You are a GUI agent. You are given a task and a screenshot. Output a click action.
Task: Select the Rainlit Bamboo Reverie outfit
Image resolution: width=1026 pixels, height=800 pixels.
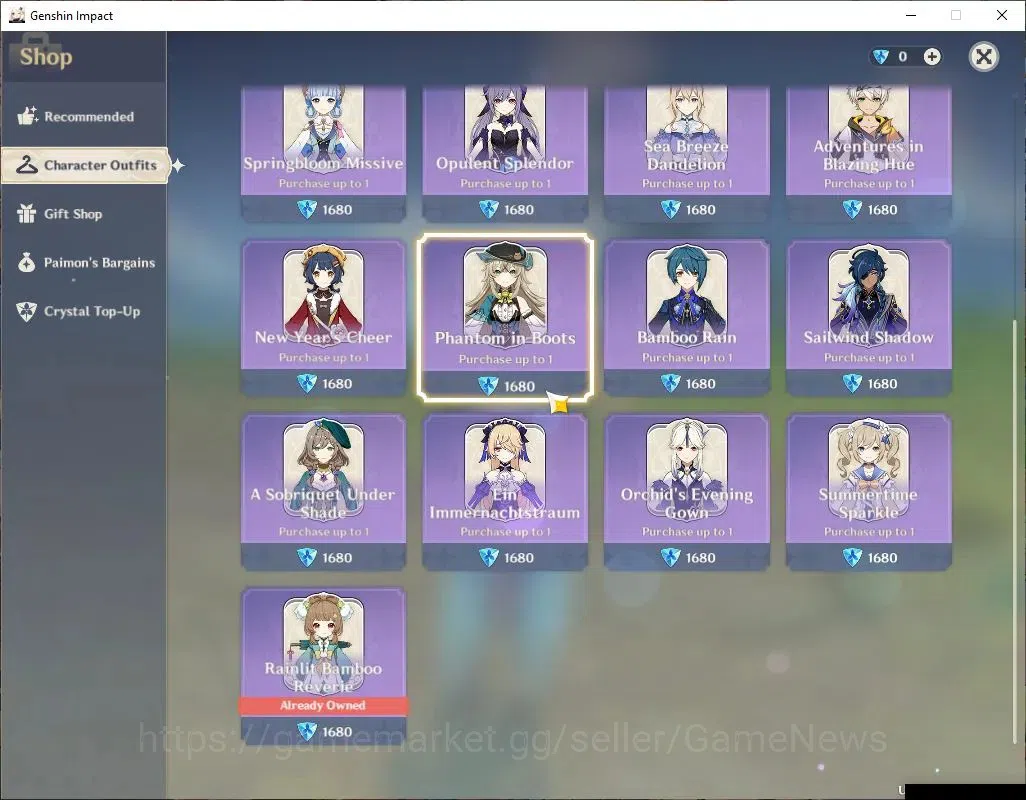(x=323, y=665)
